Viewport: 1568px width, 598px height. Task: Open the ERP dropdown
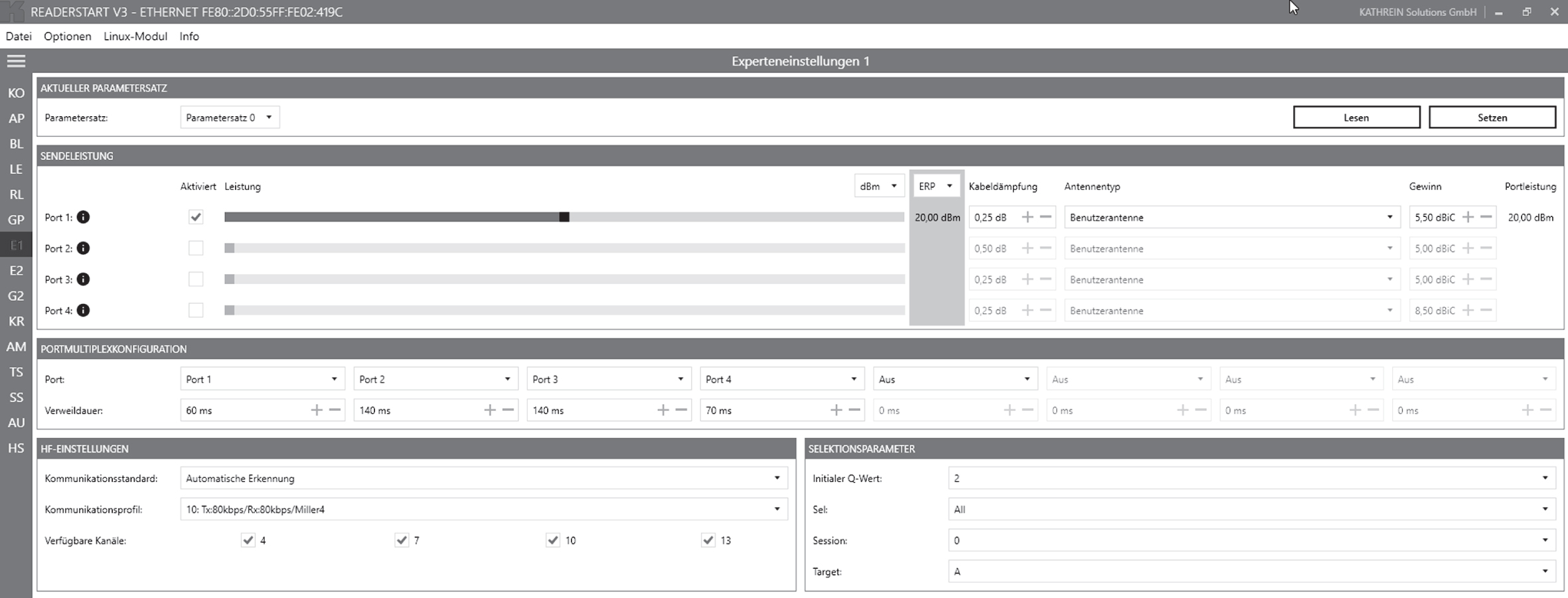tap(936, 186)
